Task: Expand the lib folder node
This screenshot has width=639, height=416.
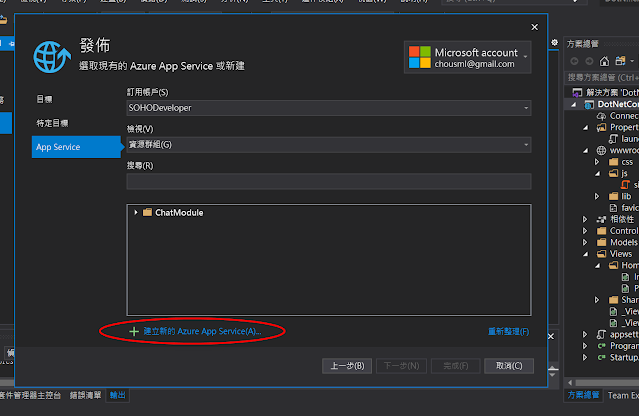Action: pos(597,196)
